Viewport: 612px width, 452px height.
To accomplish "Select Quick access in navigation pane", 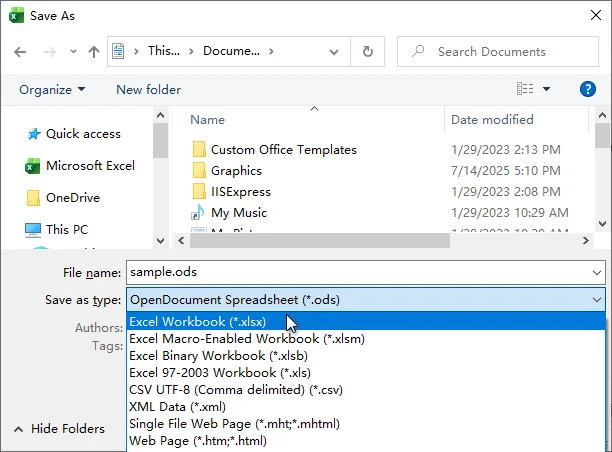I will [83, 134].
